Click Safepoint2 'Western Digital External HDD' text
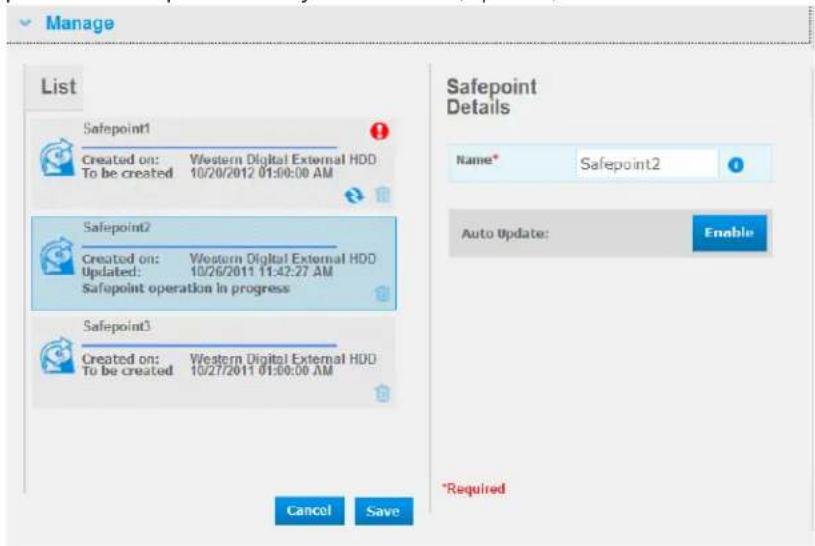This screenshot has height=546, width=815. [283, 258]
